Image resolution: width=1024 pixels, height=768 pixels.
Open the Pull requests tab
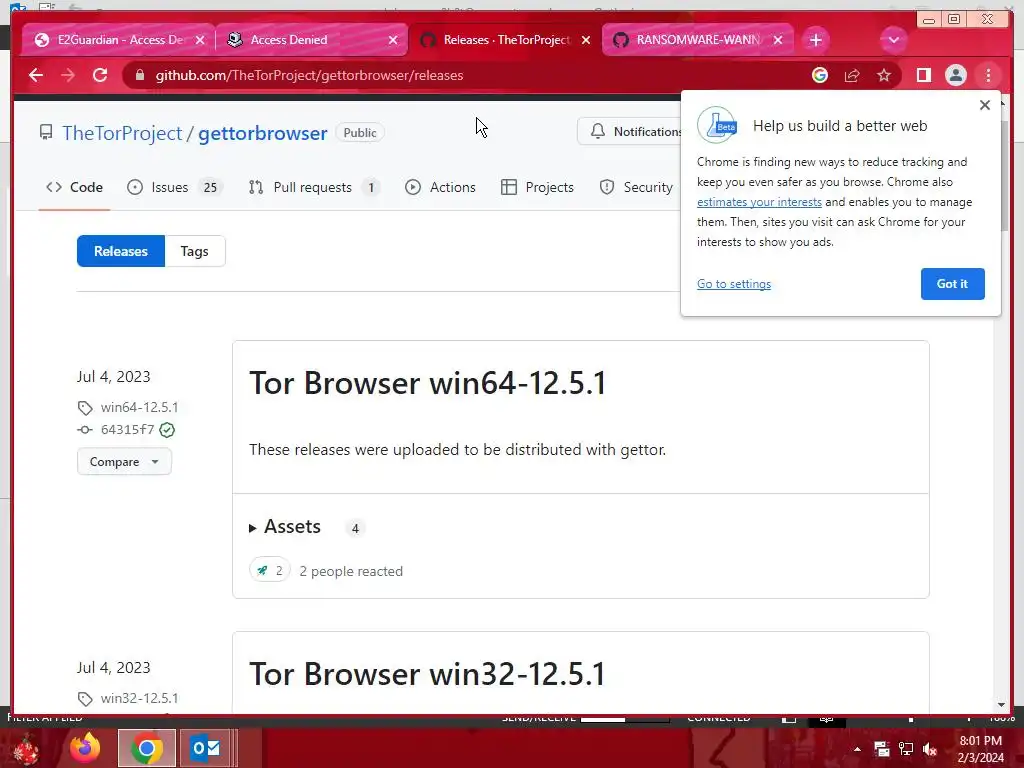(x=313, y=187)
